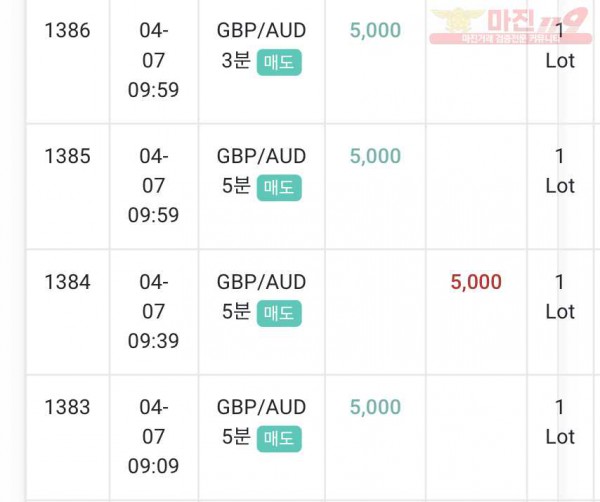Select order number 1383
The width and height of the screenshot is (600, 502).
tap(67, 407)
